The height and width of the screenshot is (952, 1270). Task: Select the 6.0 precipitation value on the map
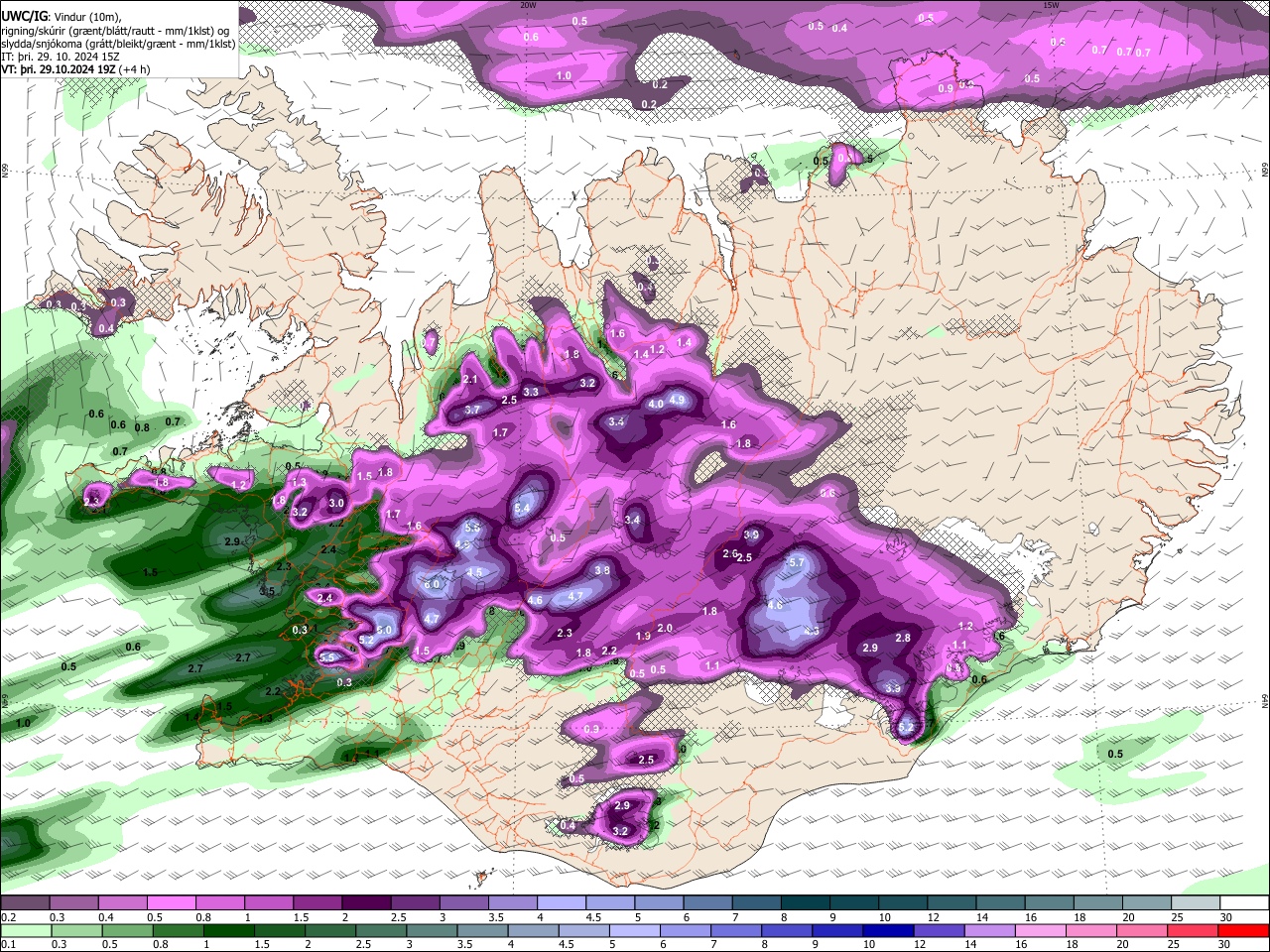432,585
